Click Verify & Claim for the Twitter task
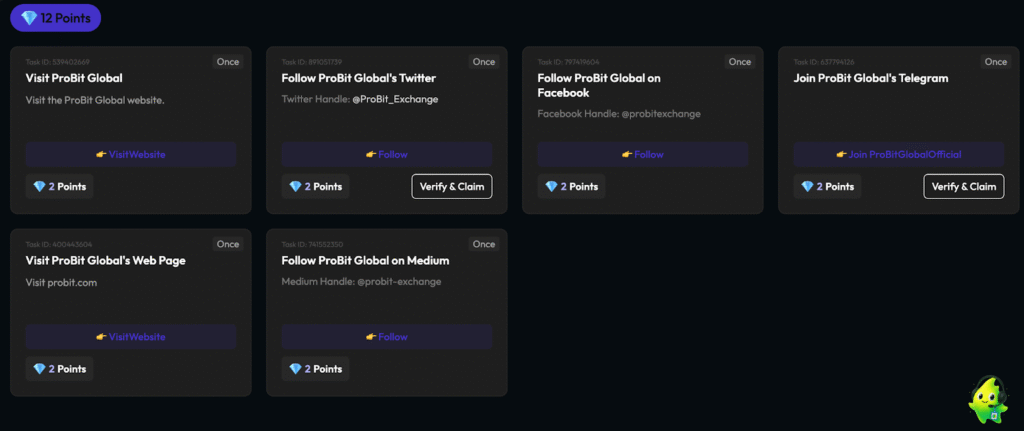This screenshot has height=431, width=1024. tap(451, 186)
